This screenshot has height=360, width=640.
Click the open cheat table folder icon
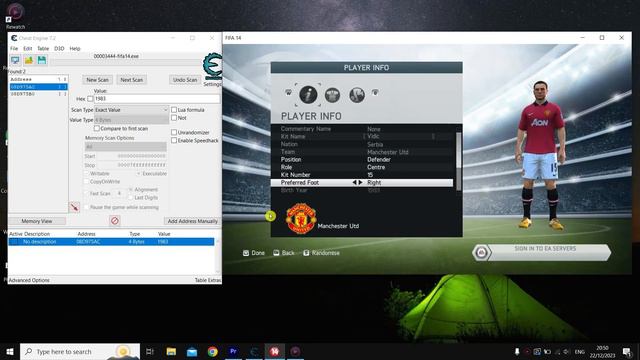coord(29,60)
